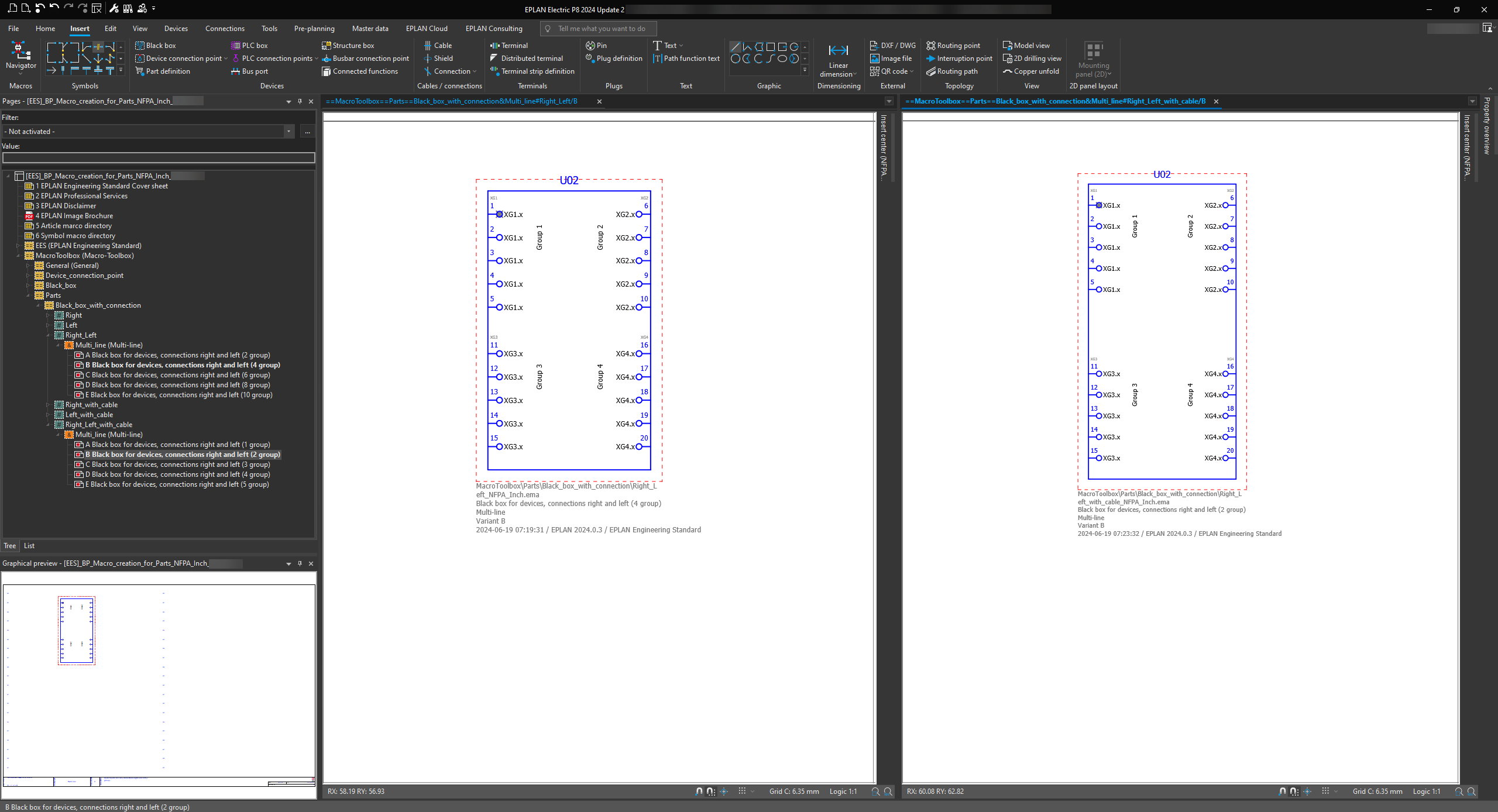This screenshot has height=812, width=1498.
Task: Switch to the Right_Left/B page tab
Action: pyautogui.click(x=451, y=101)
